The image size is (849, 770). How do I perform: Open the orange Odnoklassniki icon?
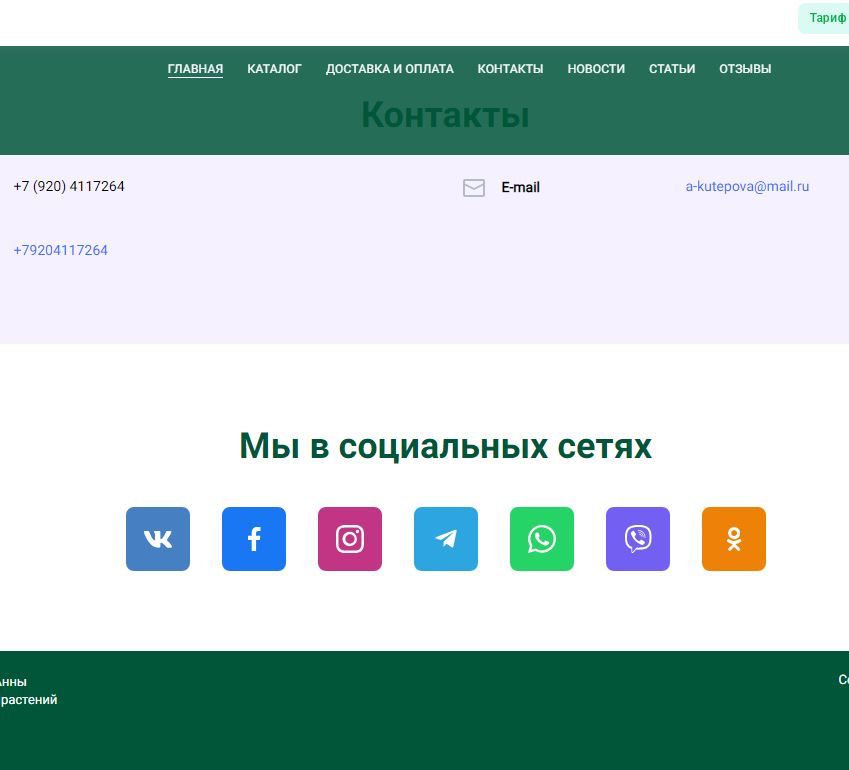pyautogui.click(x=734, y=539)
